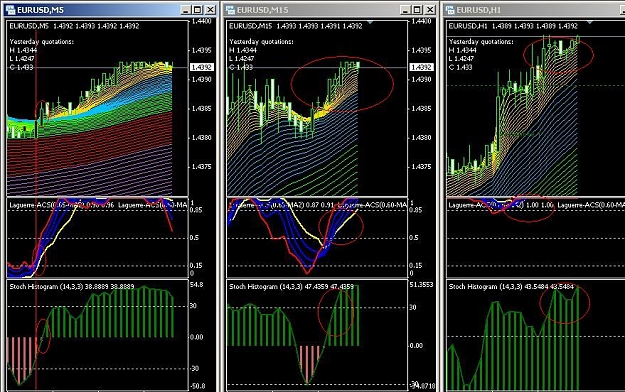Click 'Yesterday quotations:' text in H1 chart
The image size is (625, 392).
coord(481,41)
